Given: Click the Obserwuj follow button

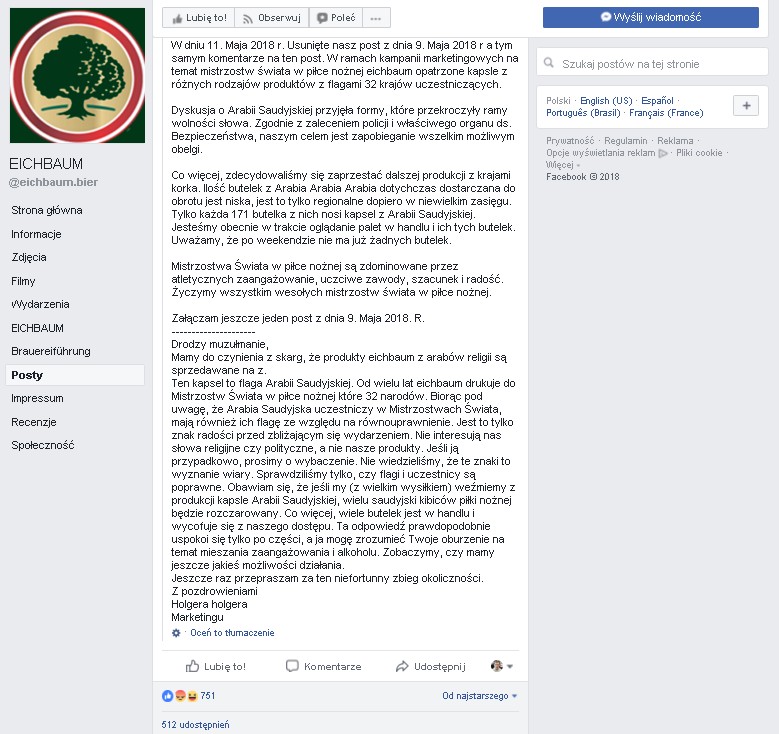Looking at the screenshot, I should coord(272,18).
